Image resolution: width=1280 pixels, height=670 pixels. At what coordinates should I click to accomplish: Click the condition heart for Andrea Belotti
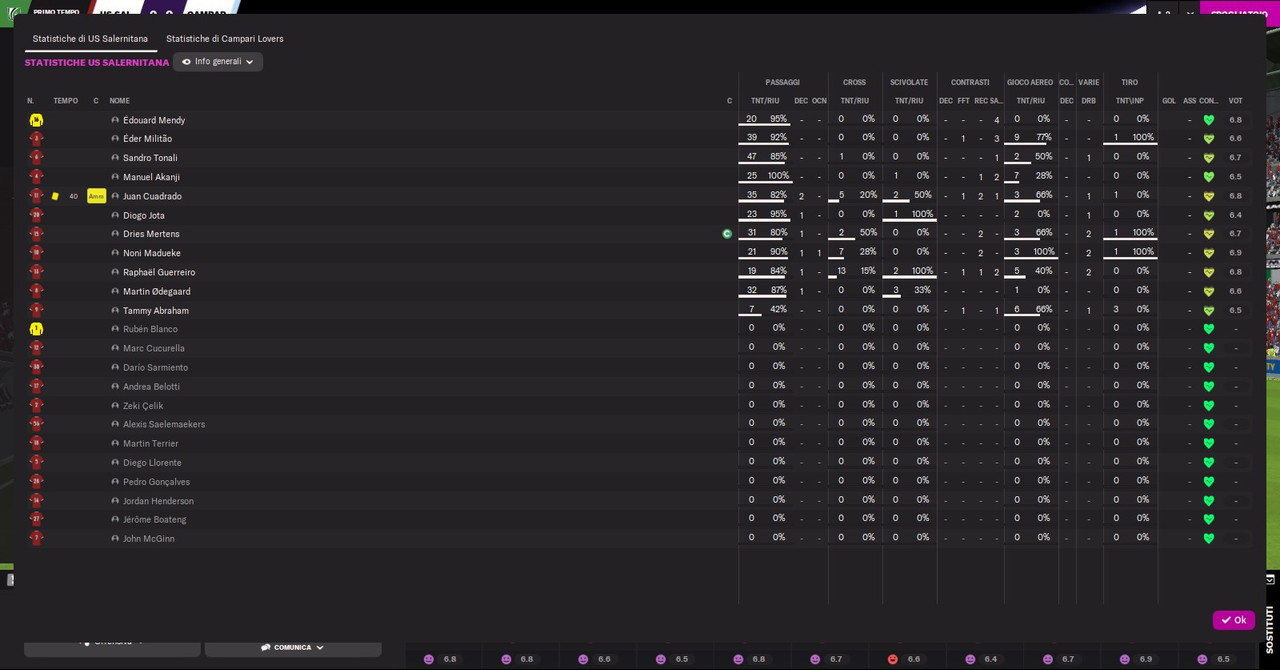coord(1208,387)
